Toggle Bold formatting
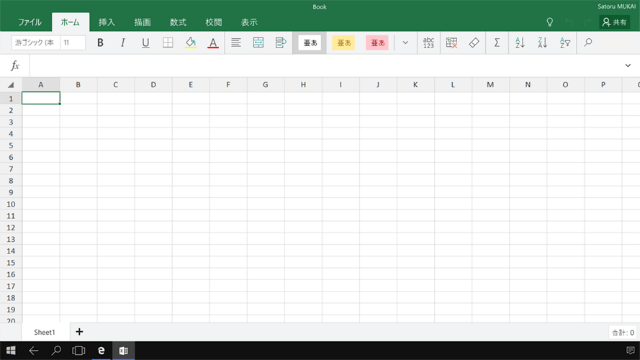Image resolution: width=640 pixels, height=360 pixels. (x=100, y=42)
